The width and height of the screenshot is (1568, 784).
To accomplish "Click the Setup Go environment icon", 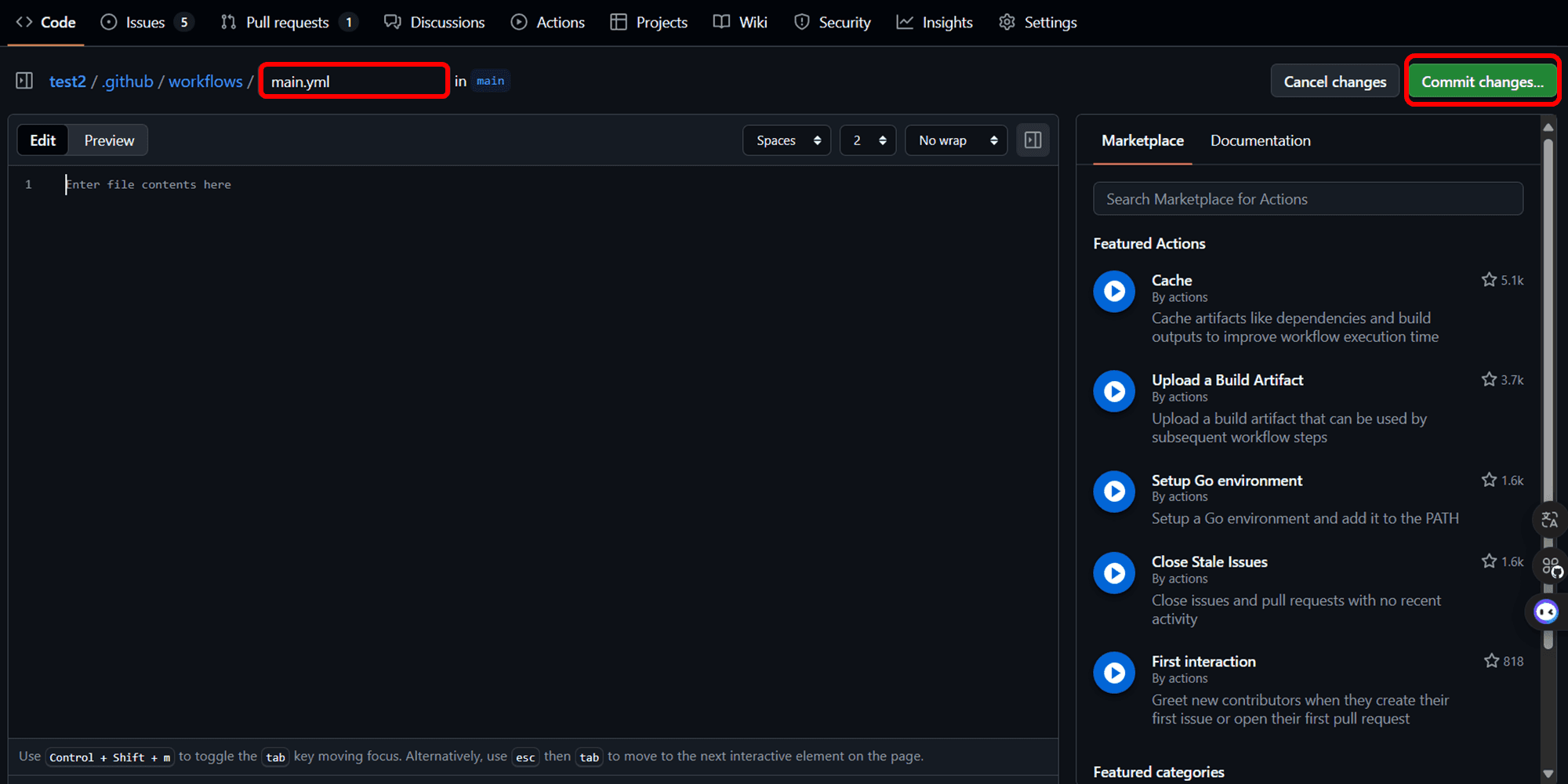I will (1114, 492).
